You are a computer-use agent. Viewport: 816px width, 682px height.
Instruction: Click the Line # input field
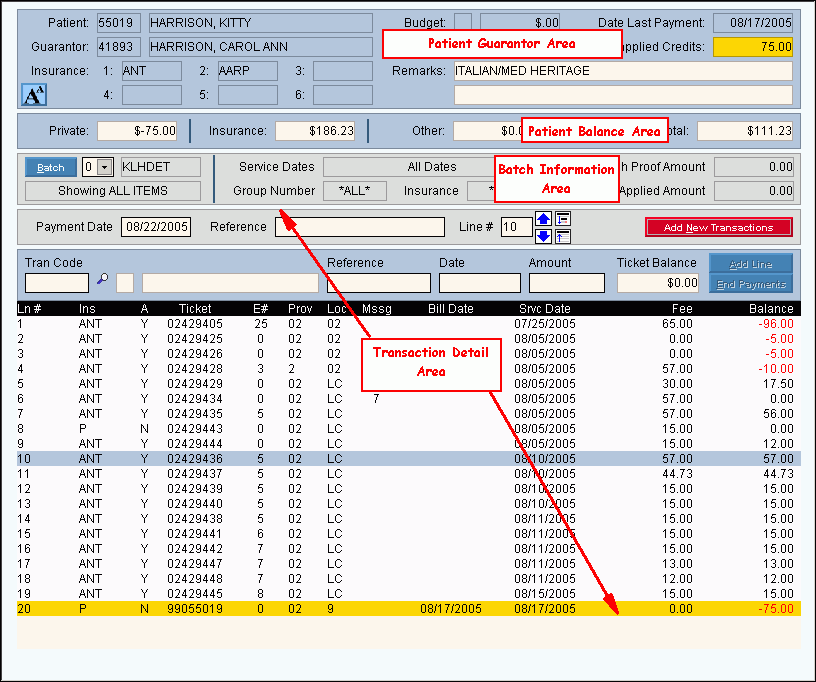click(517, 227)
